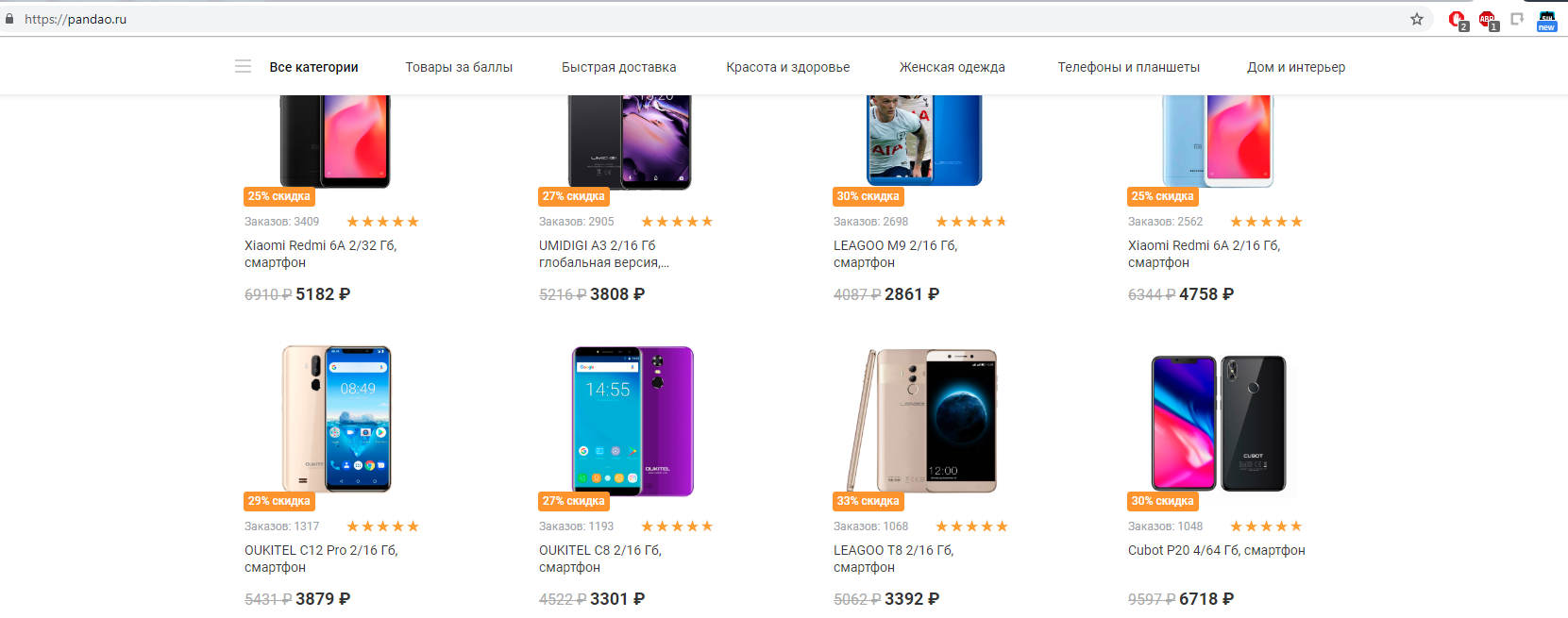
Task: Expand the Все категории category list
Action: tap(313, 67)
